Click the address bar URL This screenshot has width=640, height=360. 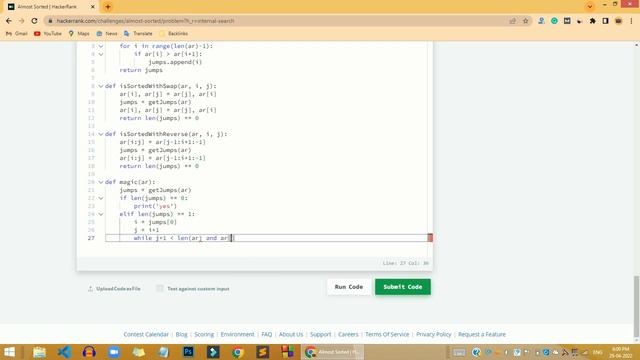[145, 21]
